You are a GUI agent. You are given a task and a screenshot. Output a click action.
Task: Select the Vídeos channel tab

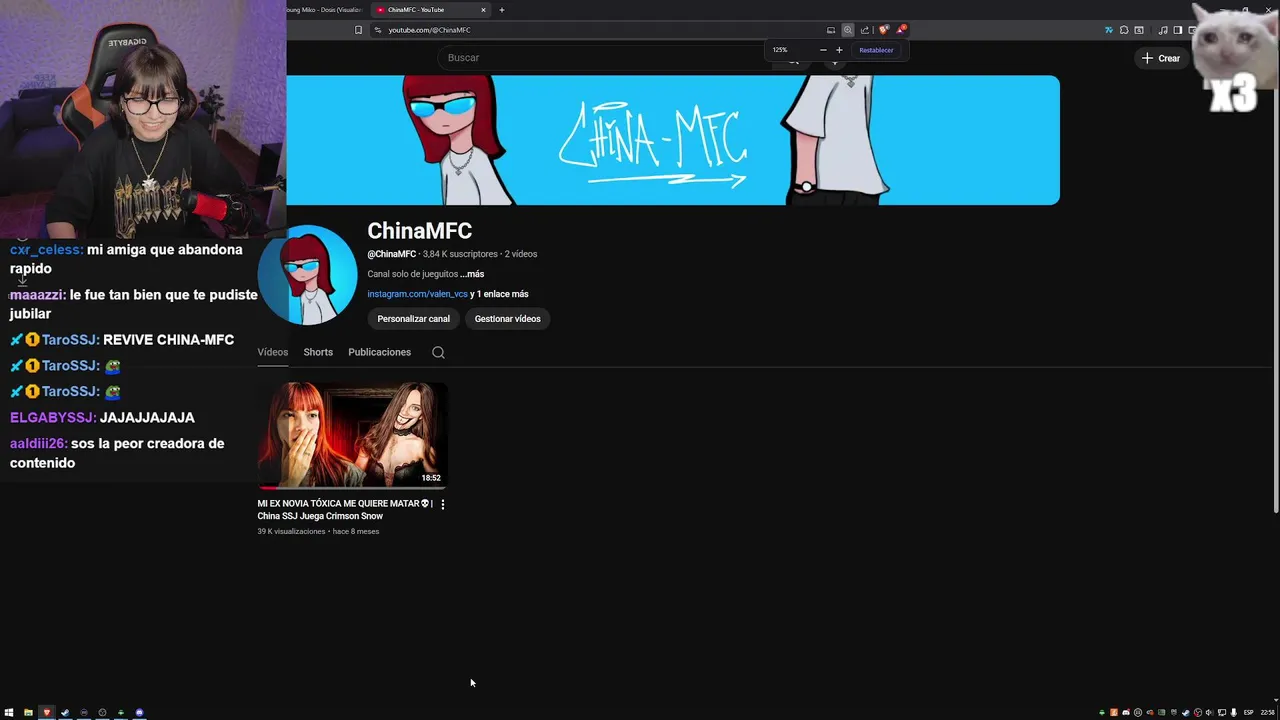tap(272, 352)
